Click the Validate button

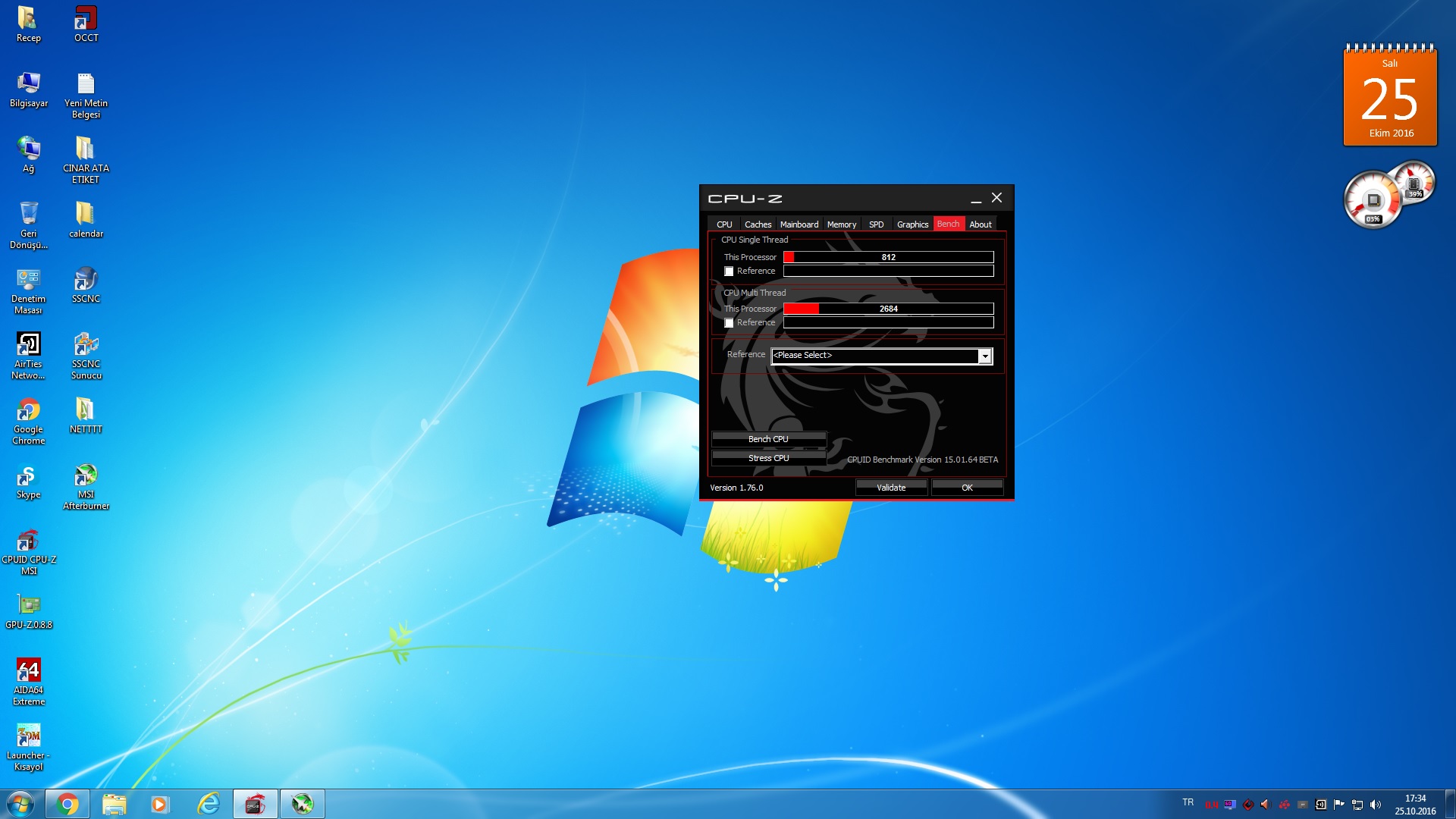click(x=891, y=488)
